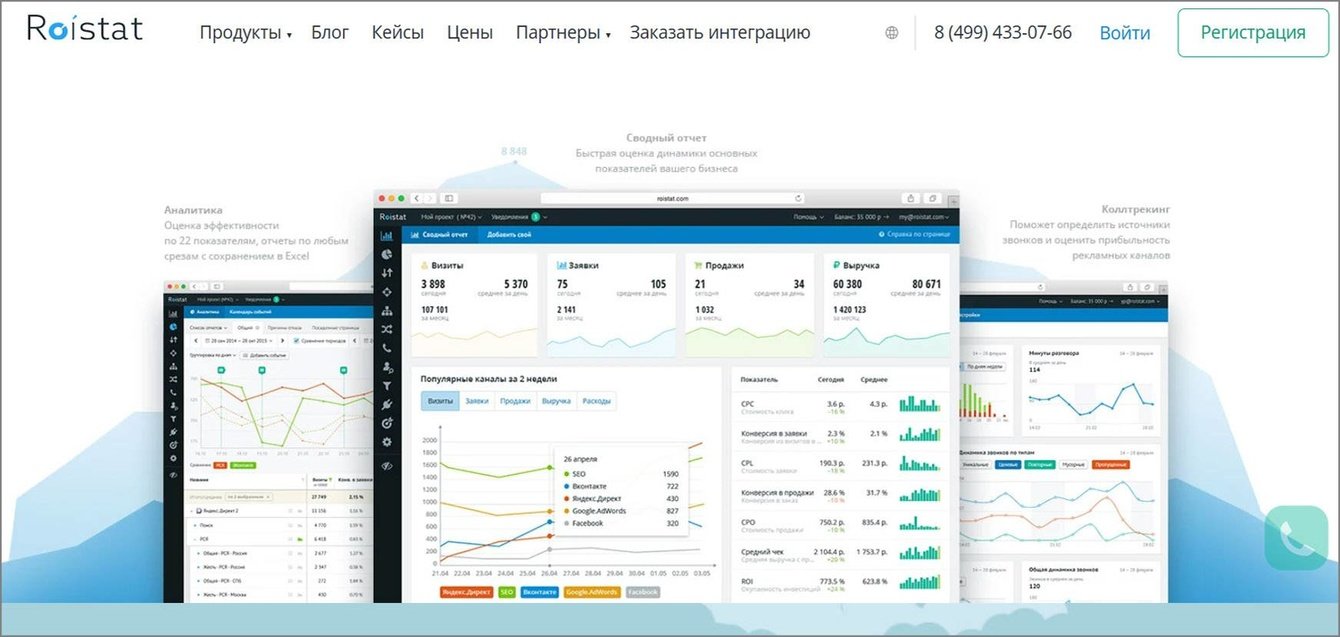Click the up-down arrows sidebar icon in center window

[387, 273]
